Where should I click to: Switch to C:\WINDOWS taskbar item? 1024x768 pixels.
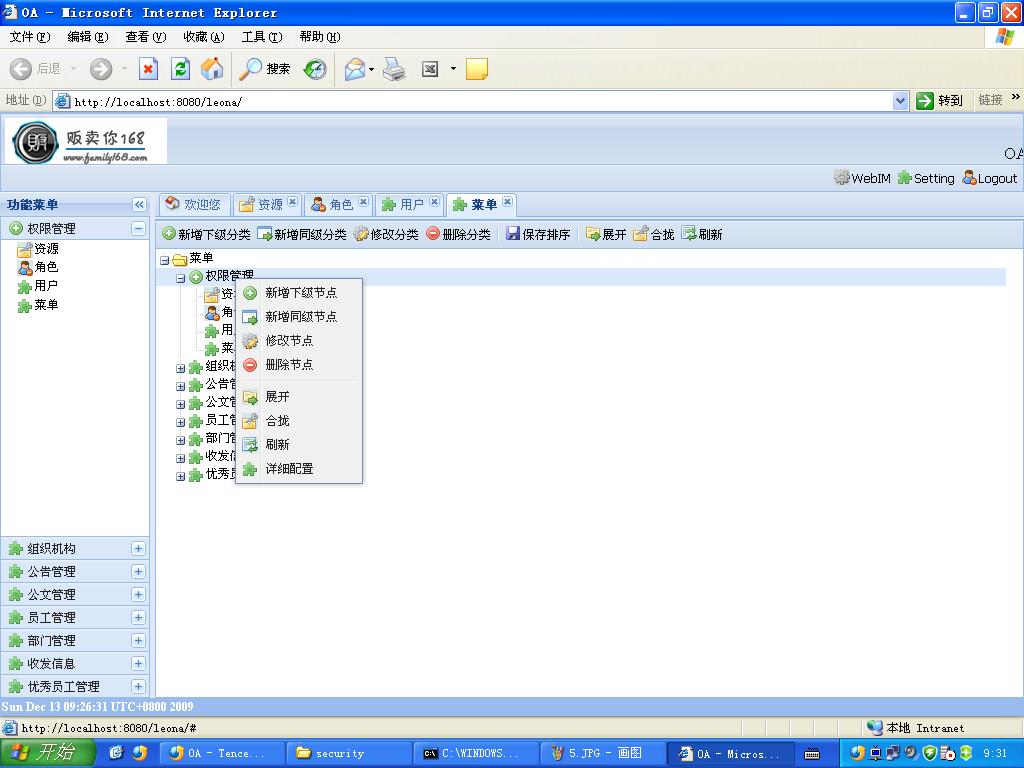tap(477, 754)
